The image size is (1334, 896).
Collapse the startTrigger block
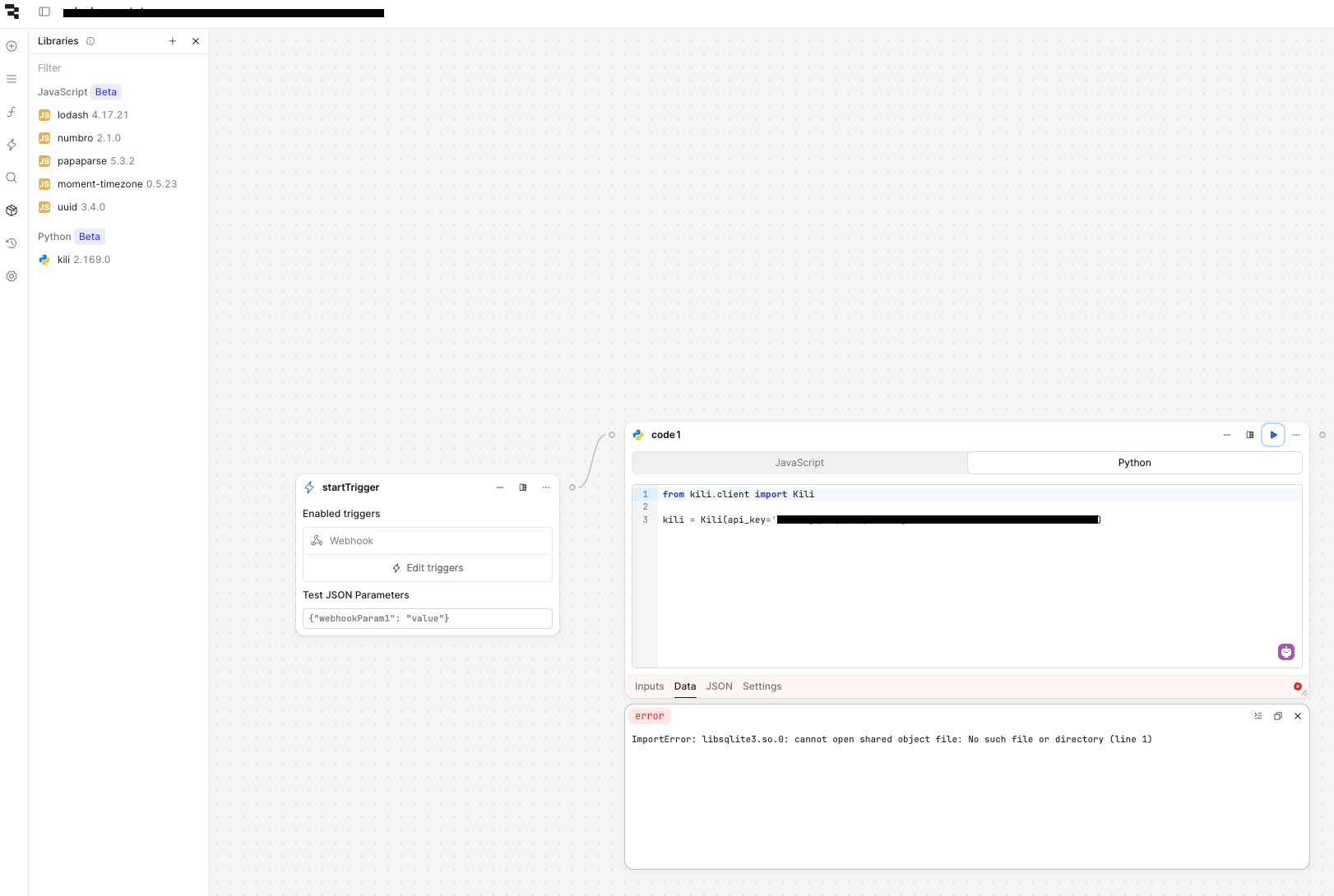click(500, 487)
